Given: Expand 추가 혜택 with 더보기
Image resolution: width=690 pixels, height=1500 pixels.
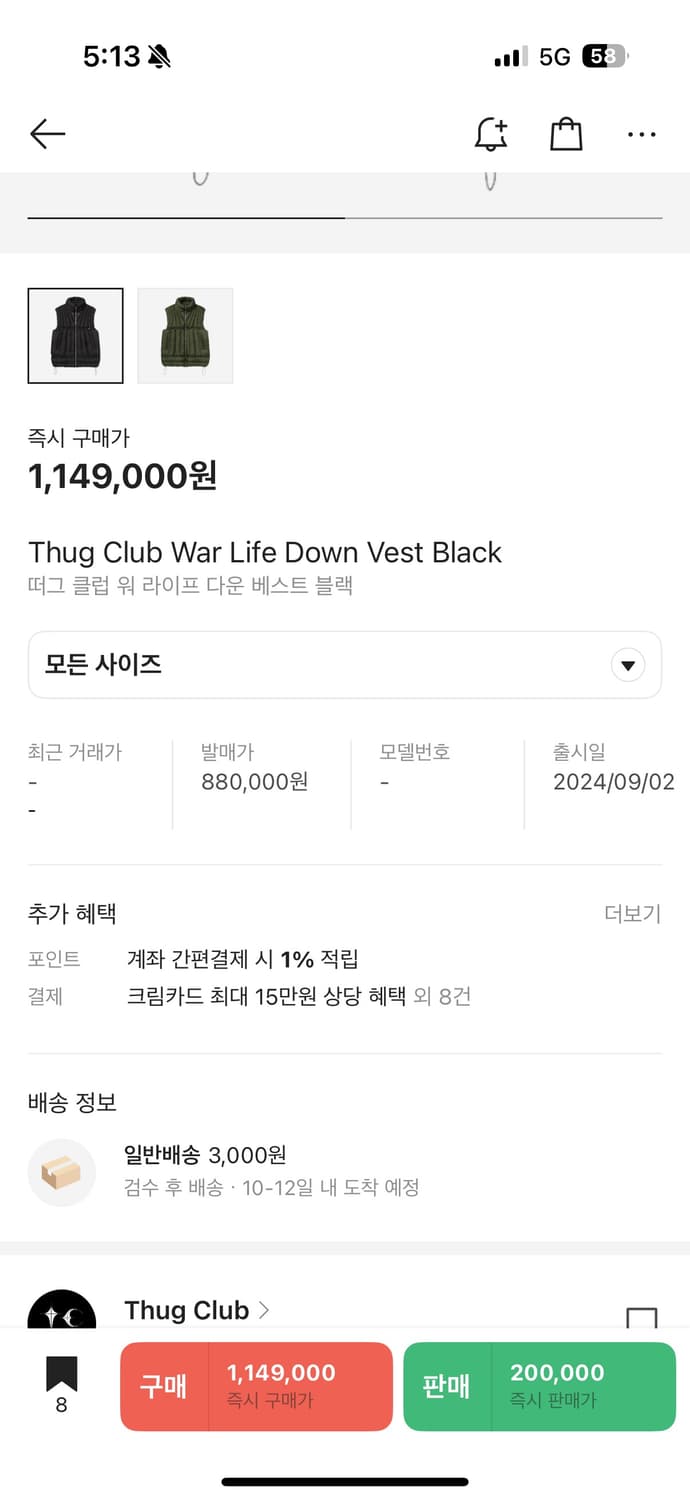Looking at the screenshot, I should (632, 914).
